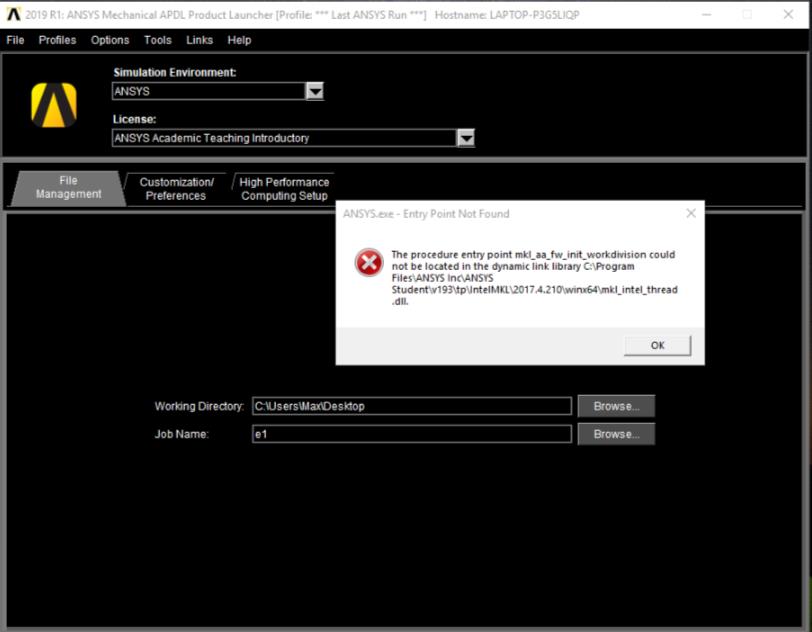The image size is (812, 632).
Task: Open the Tools menu
Action: coord(157,40)
